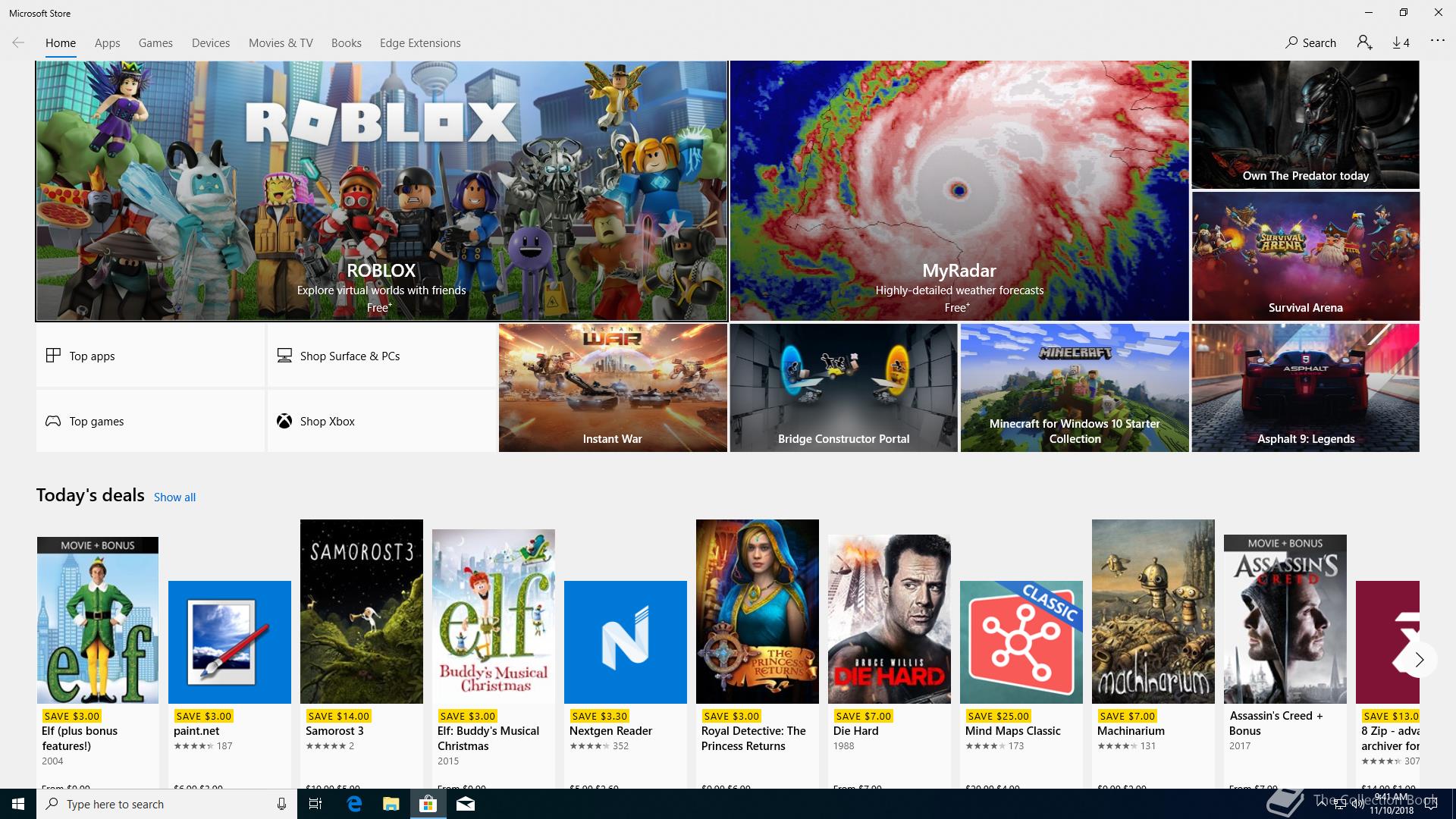
Task: Click the 'SAVE $14.00' badge
Action: coord(339,716)
